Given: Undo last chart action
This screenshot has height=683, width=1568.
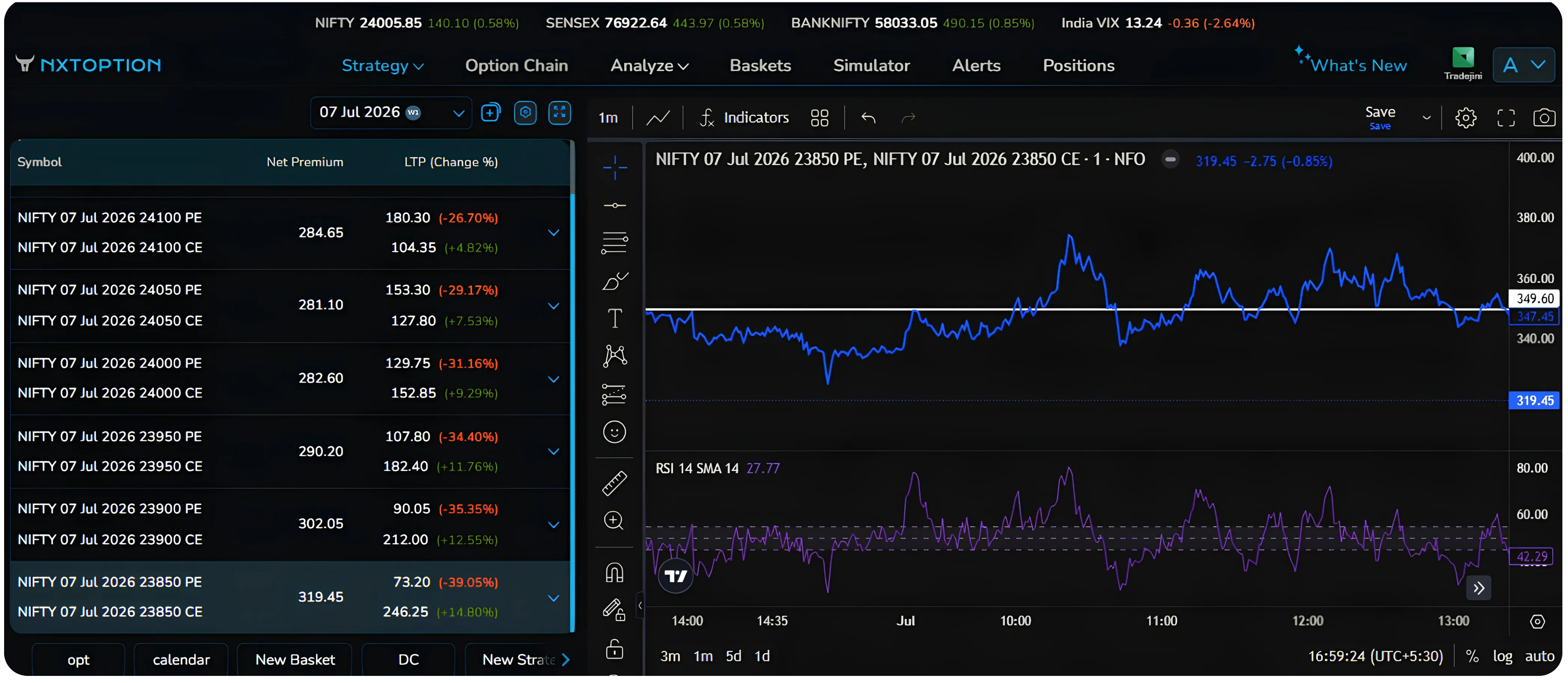Looking at the screenshot, I should [x=869, y=118].
